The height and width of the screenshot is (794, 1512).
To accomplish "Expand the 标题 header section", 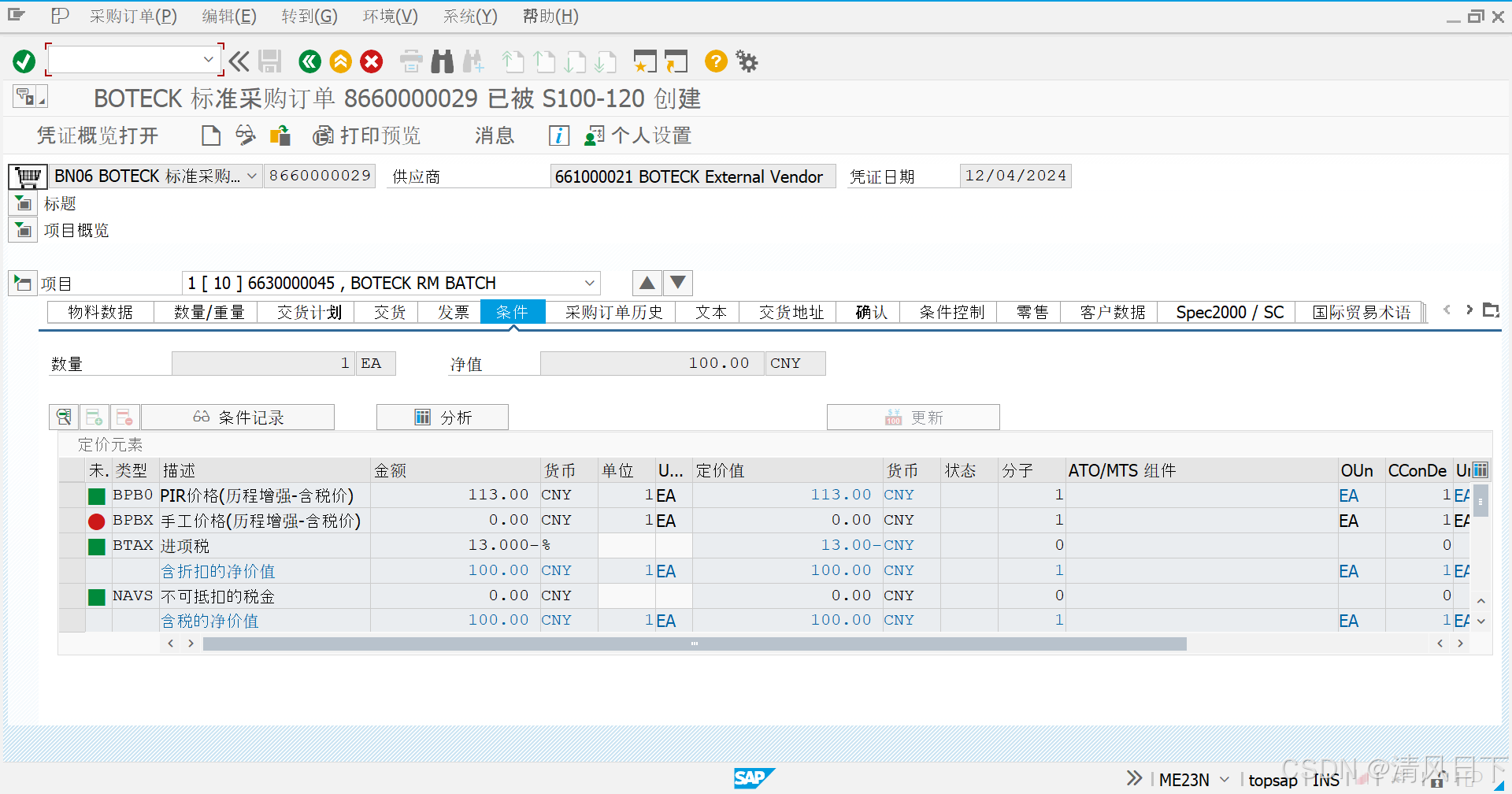I will pyautogui.click(x=23, y=204).
